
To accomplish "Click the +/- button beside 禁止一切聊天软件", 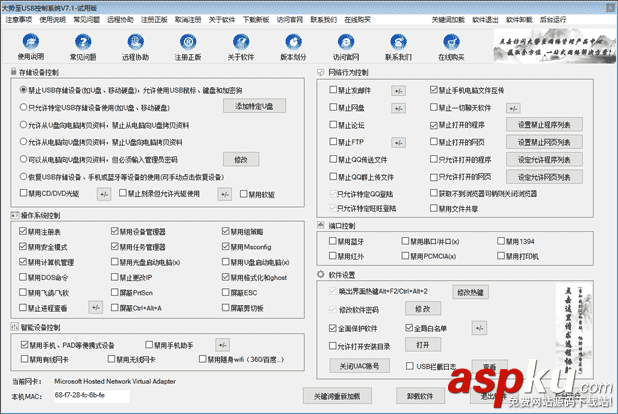I will [x=513, y=108].
